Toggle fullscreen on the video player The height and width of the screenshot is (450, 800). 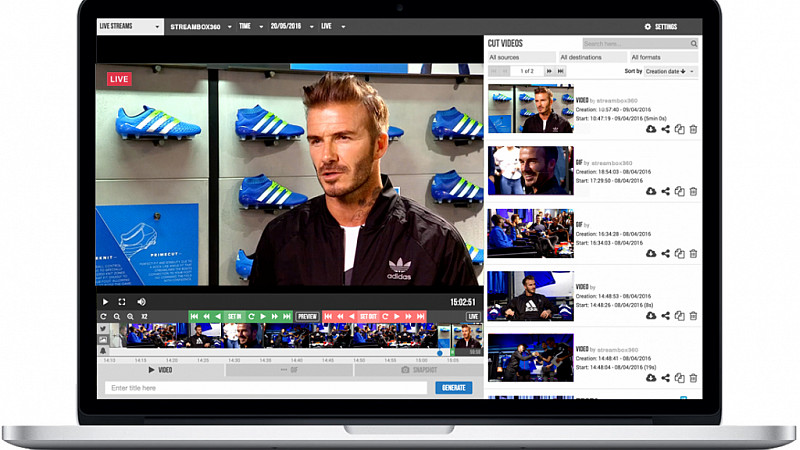(x=122, y=302)
